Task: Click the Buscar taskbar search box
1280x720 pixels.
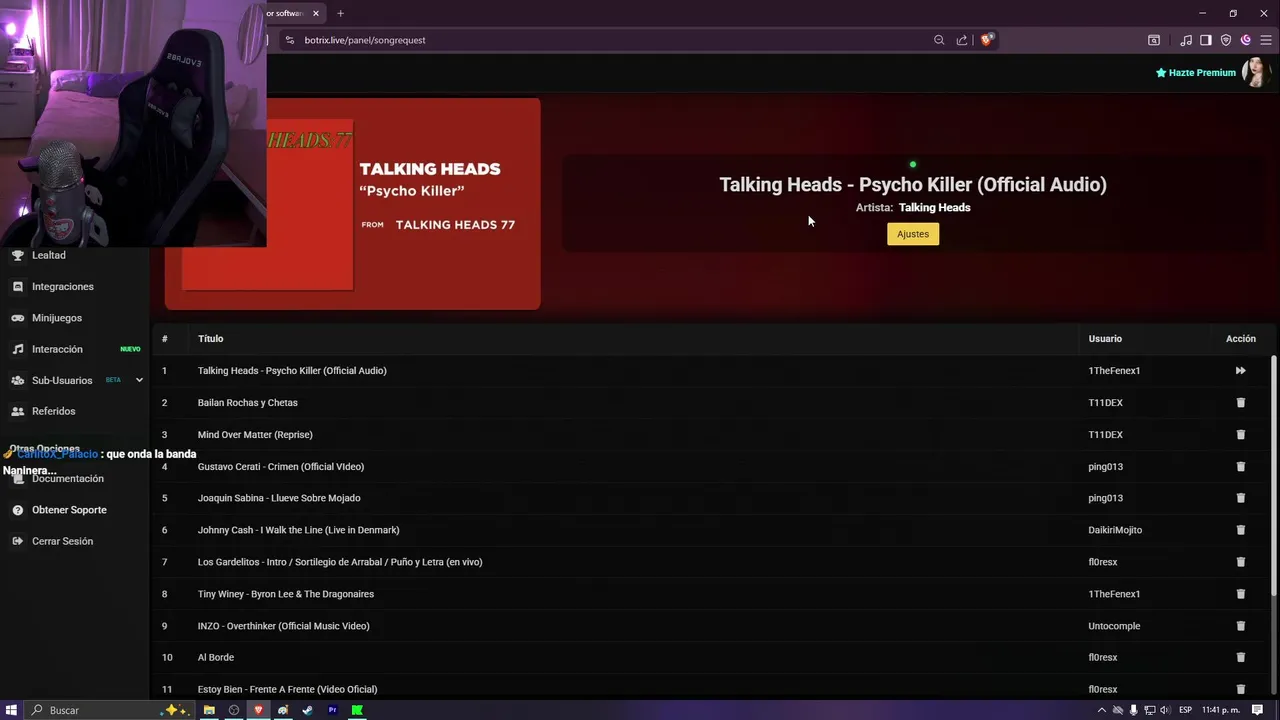Action: 108,710
